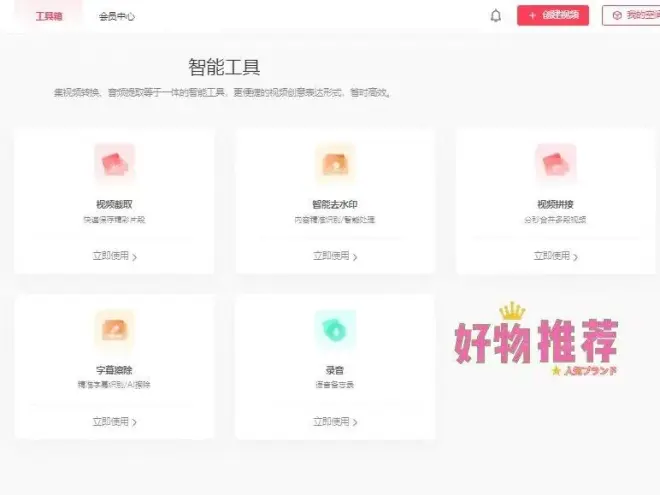Expand the arrow beside 录音 立即使用

tap(356, 423)
